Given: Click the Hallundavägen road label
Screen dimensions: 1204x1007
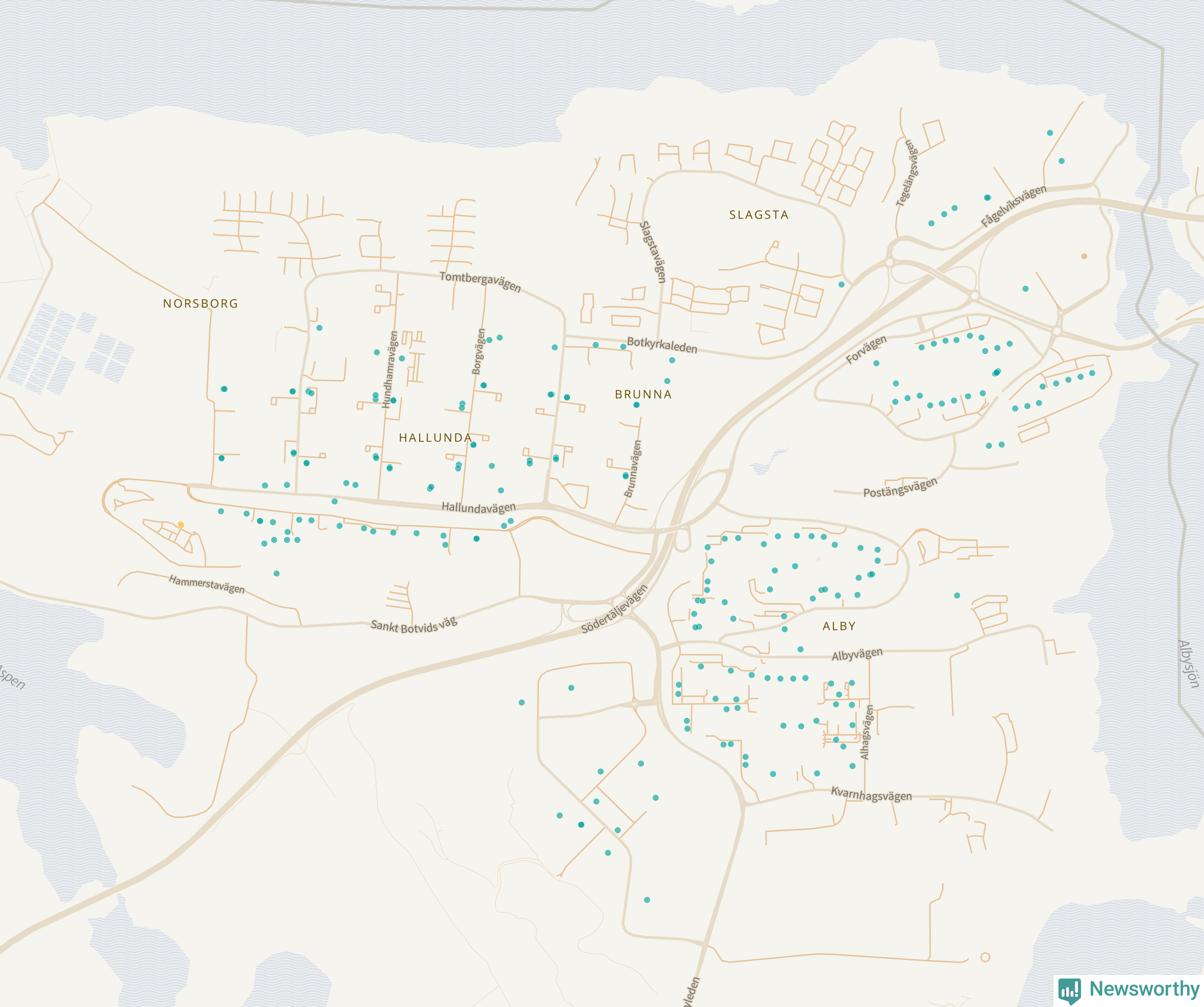Looking at the screenshot, I should (478, 507).
